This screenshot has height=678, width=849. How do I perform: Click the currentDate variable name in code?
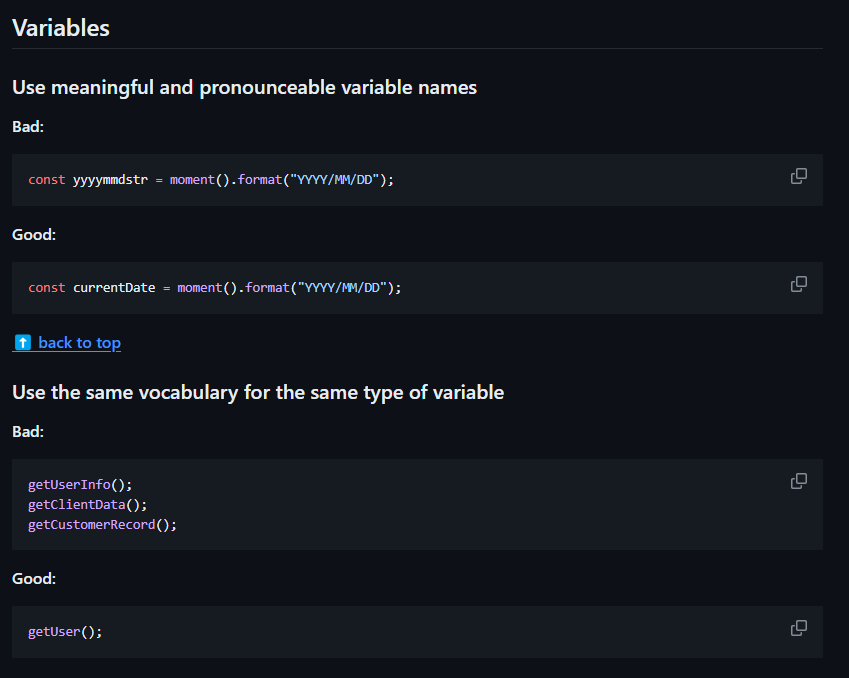114,288
